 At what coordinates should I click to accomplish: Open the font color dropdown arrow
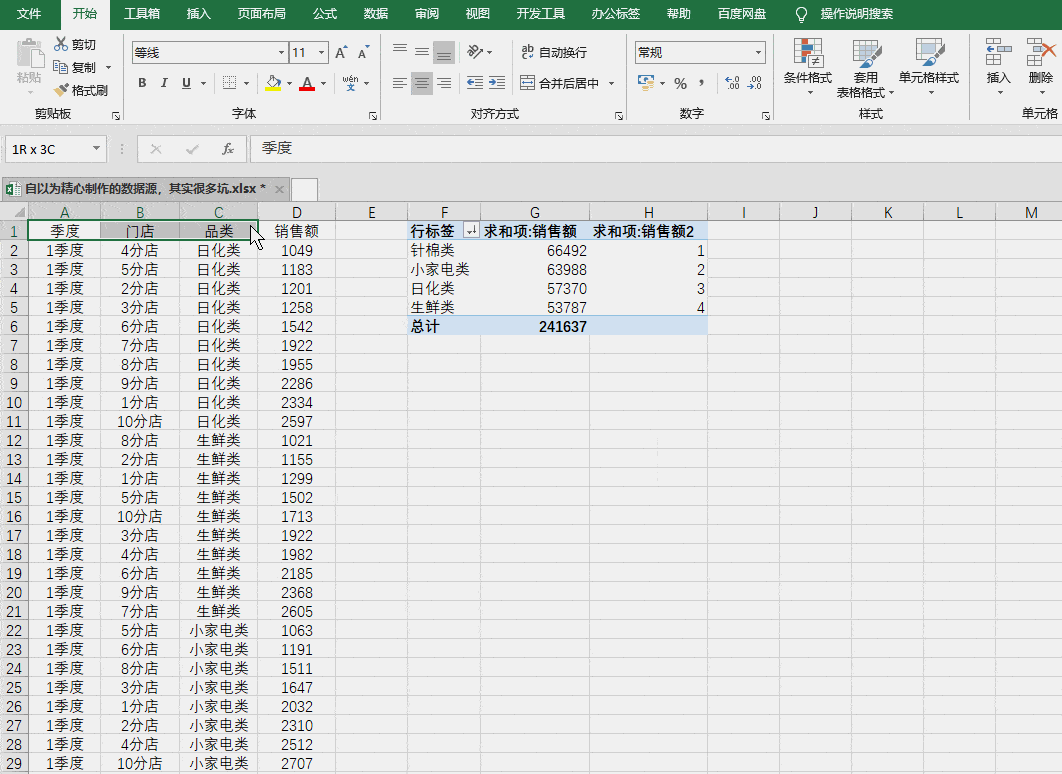click(x=323, y=83)
